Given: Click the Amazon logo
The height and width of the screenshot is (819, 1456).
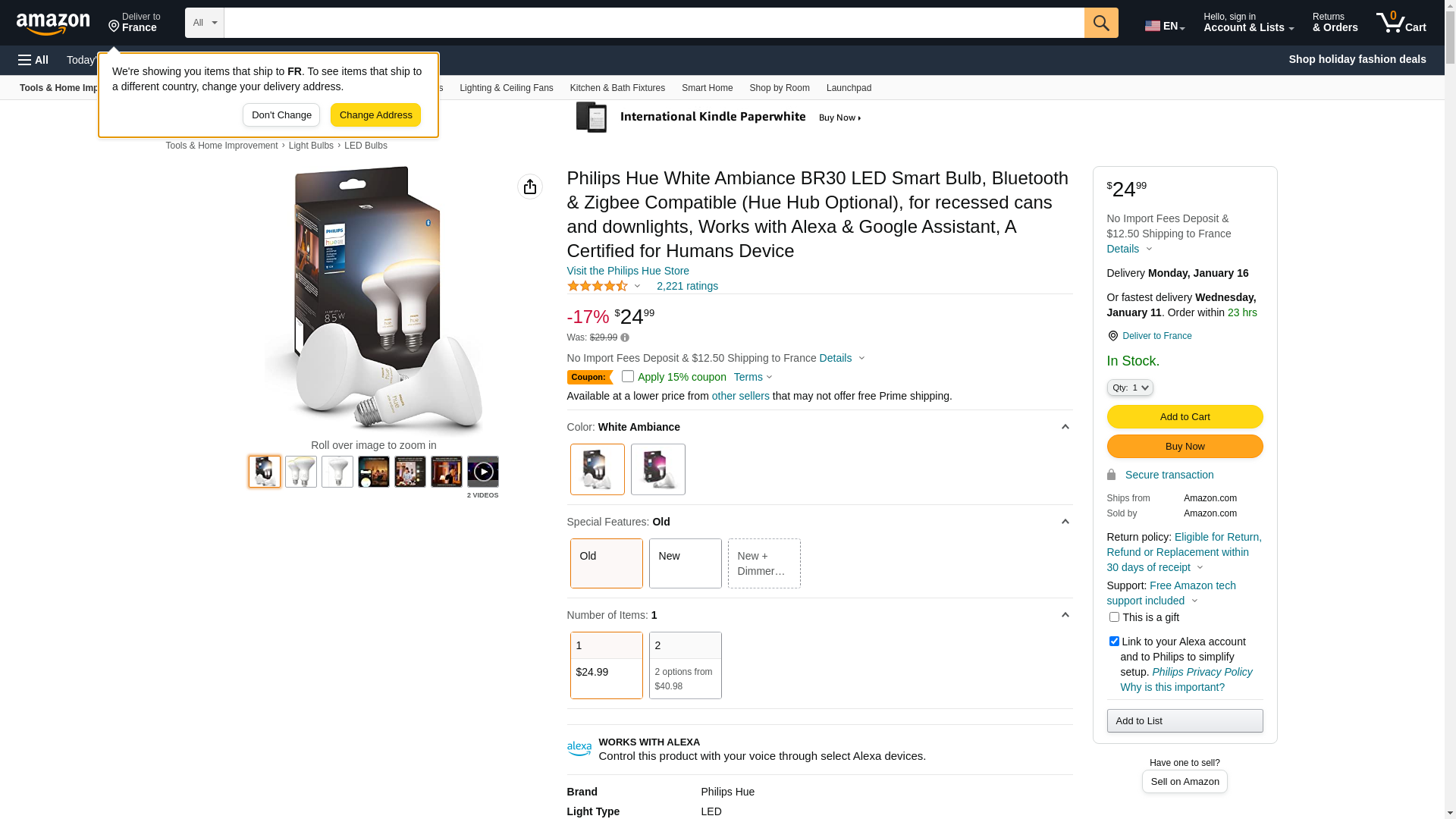Looking at the screenshot, I should coord(53,24).
